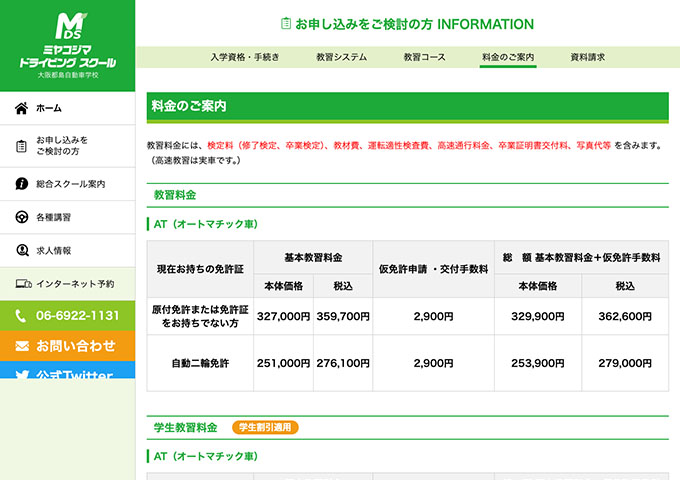The image size is (680, 480).
Task: Open 求人情報 in sidebar
Action: (x=68, y=250)
